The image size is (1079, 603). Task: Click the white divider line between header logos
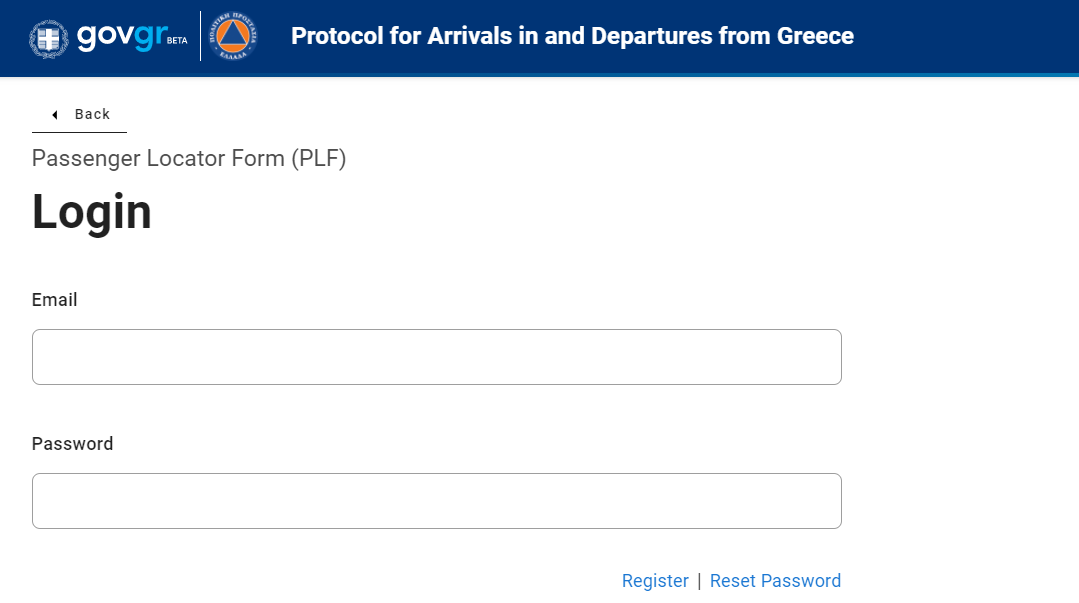pyautogui.click(x=200, y=36)
